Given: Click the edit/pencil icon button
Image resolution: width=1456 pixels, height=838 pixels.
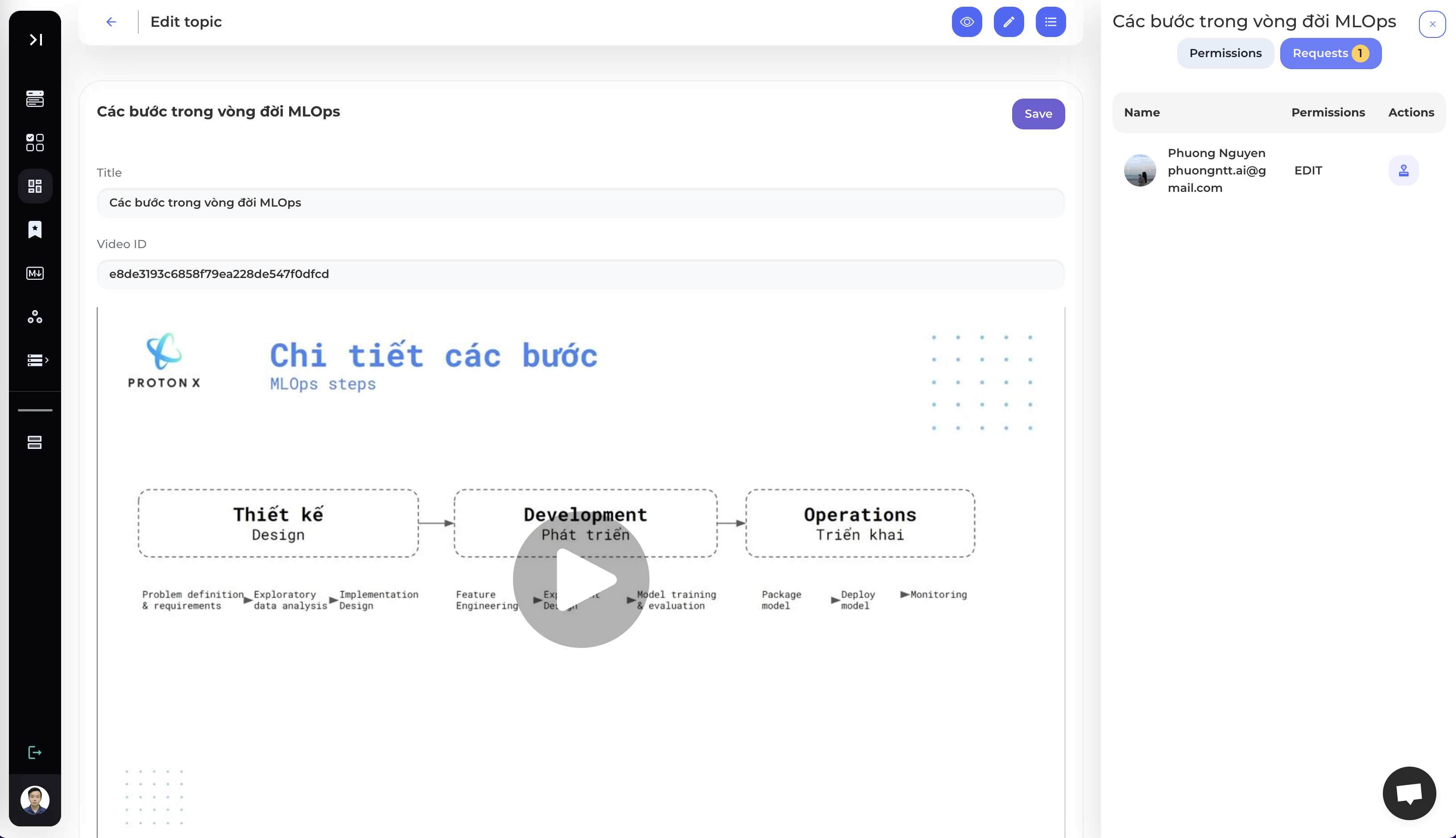Looking at the screenshot, I should click(1009, 22).
